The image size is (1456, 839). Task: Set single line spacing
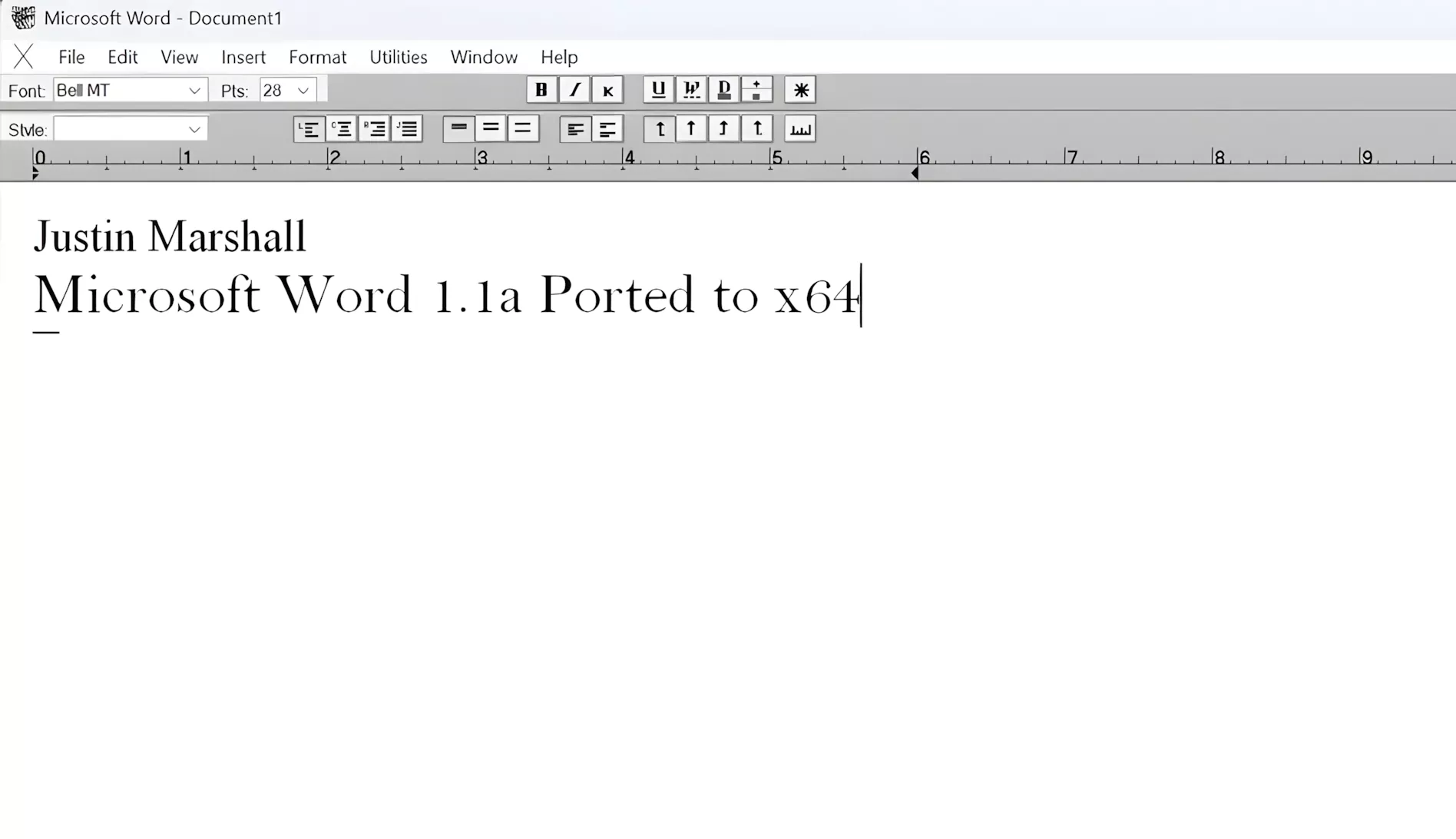[458, 129]
